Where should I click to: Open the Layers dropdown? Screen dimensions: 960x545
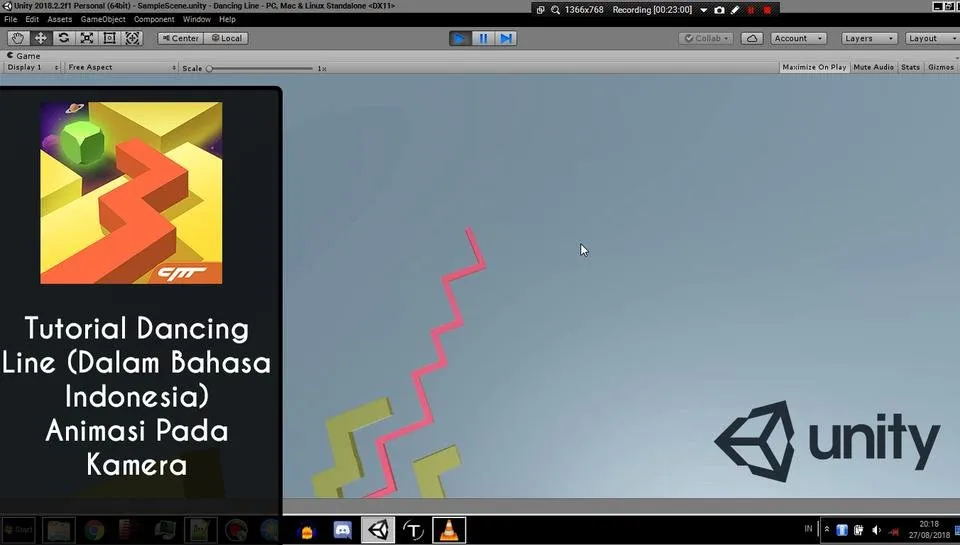[869, 38]
